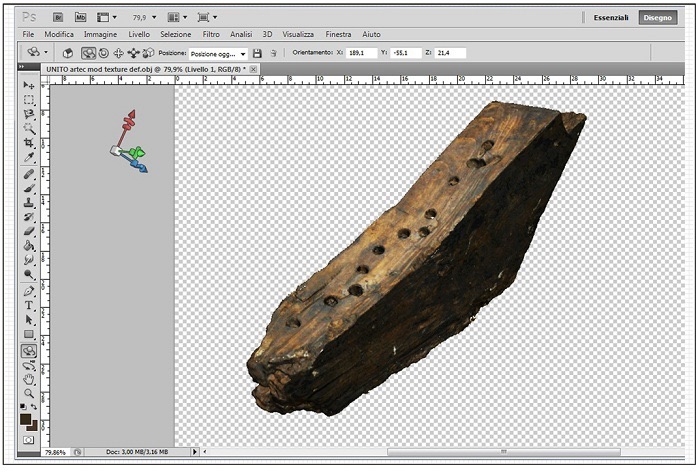Expand the collapsed toolbox panel arrows
700x472 pixels.
21,66
